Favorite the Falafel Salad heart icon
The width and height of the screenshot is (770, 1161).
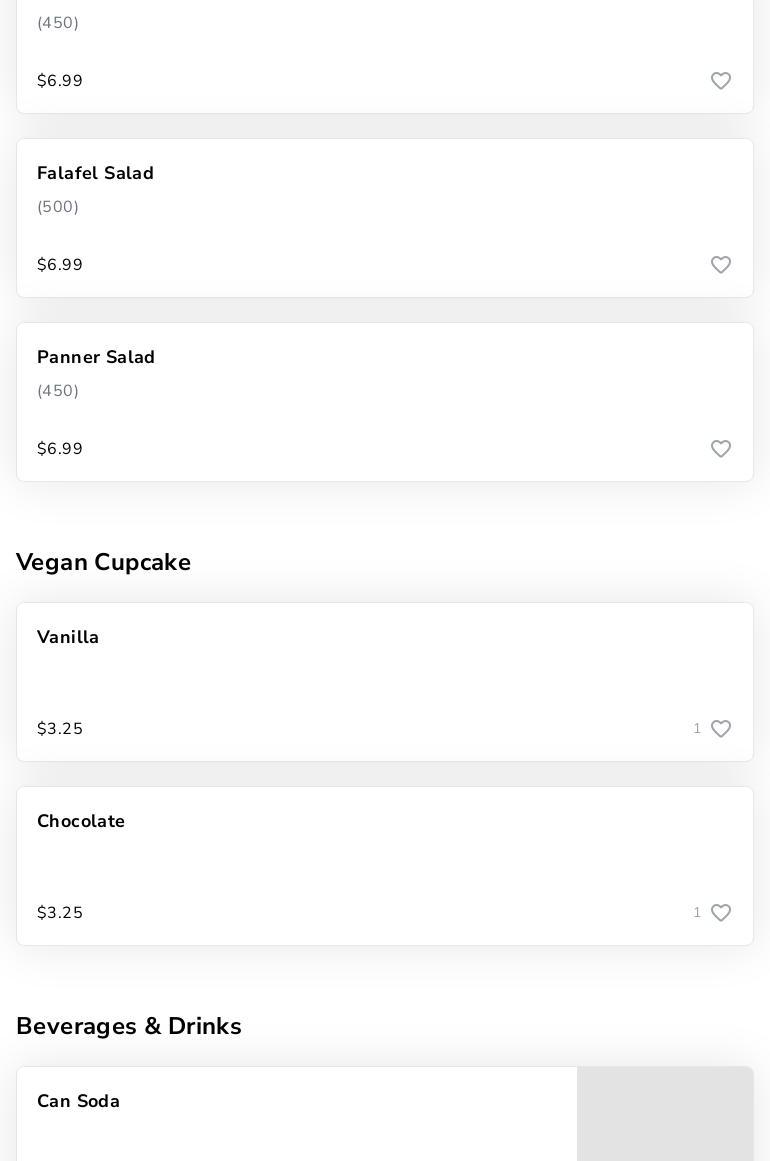[720, 265]
